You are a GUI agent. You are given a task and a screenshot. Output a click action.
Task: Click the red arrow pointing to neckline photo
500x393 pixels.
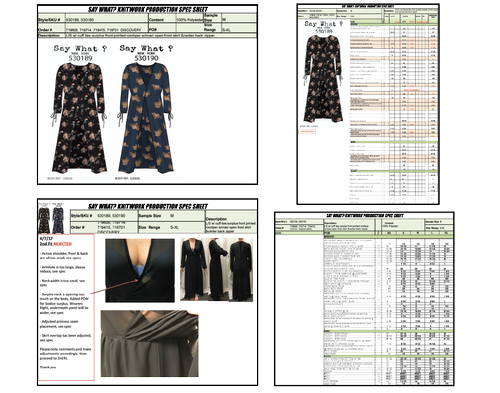tap(115, 286)
